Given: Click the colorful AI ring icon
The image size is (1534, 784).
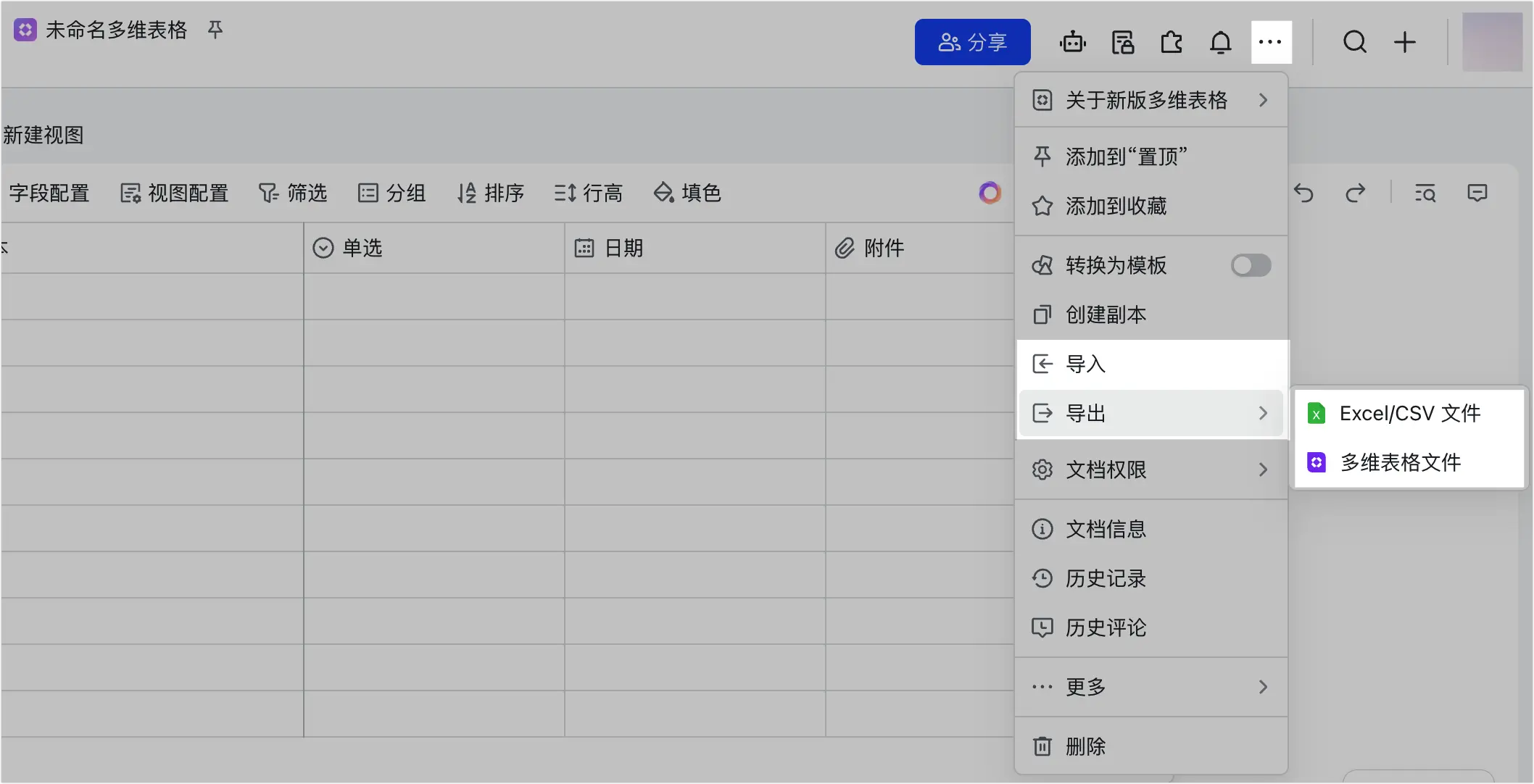Looking at the screenshot, I should pyautogui.click(x=990, y=193).
